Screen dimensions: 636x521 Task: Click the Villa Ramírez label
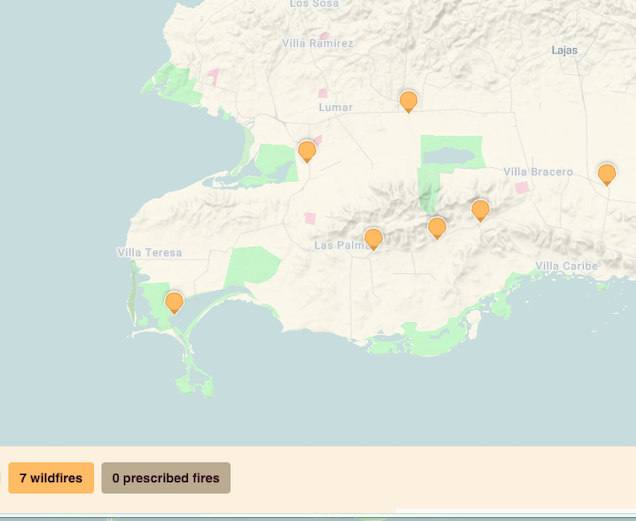tap(318, 43)
